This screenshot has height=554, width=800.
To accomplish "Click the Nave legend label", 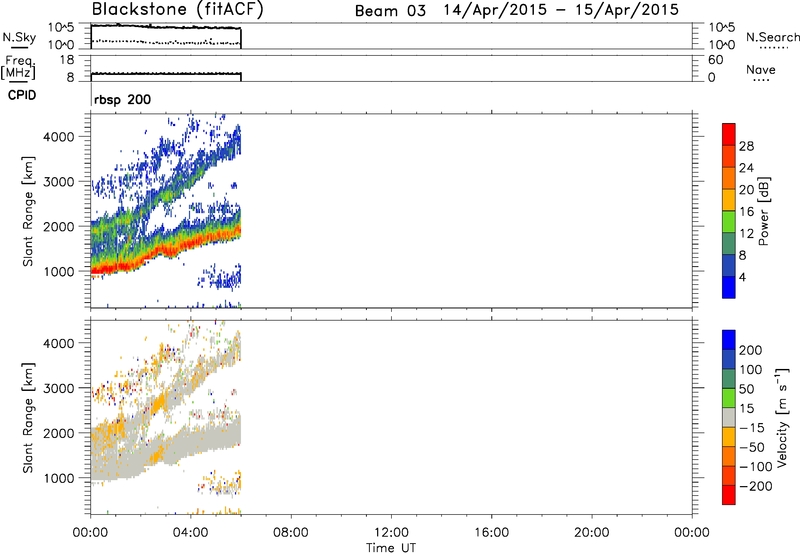I will point(761,70).
